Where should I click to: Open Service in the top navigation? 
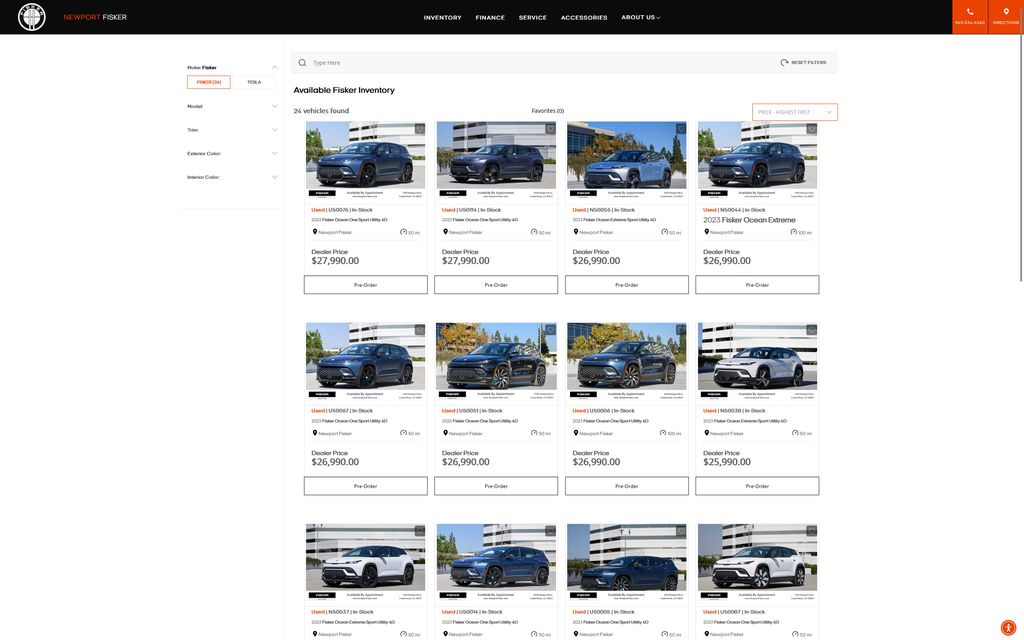coord(532,18)
